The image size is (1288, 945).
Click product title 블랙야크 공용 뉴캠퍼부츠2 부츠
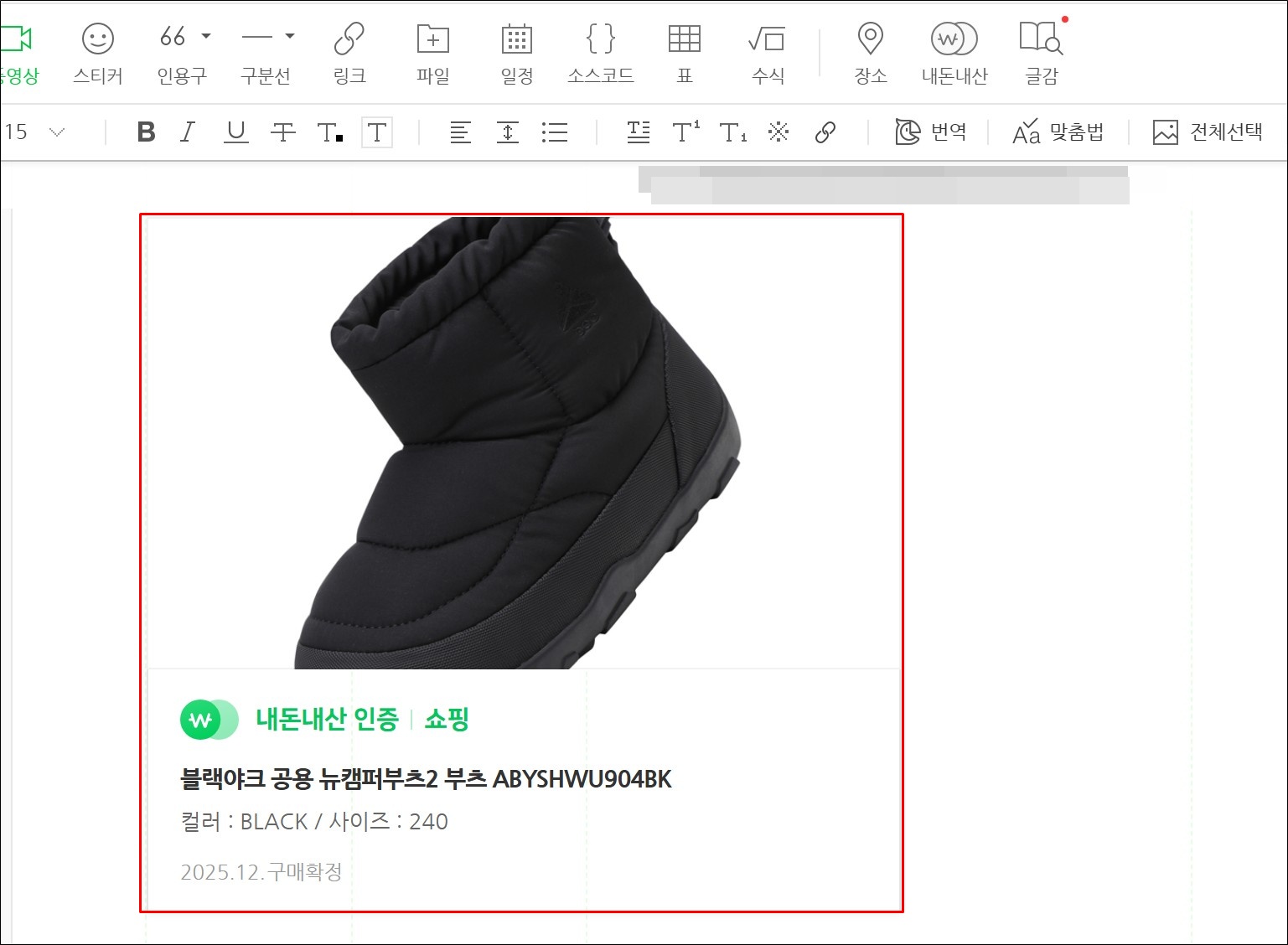[334, 779]
